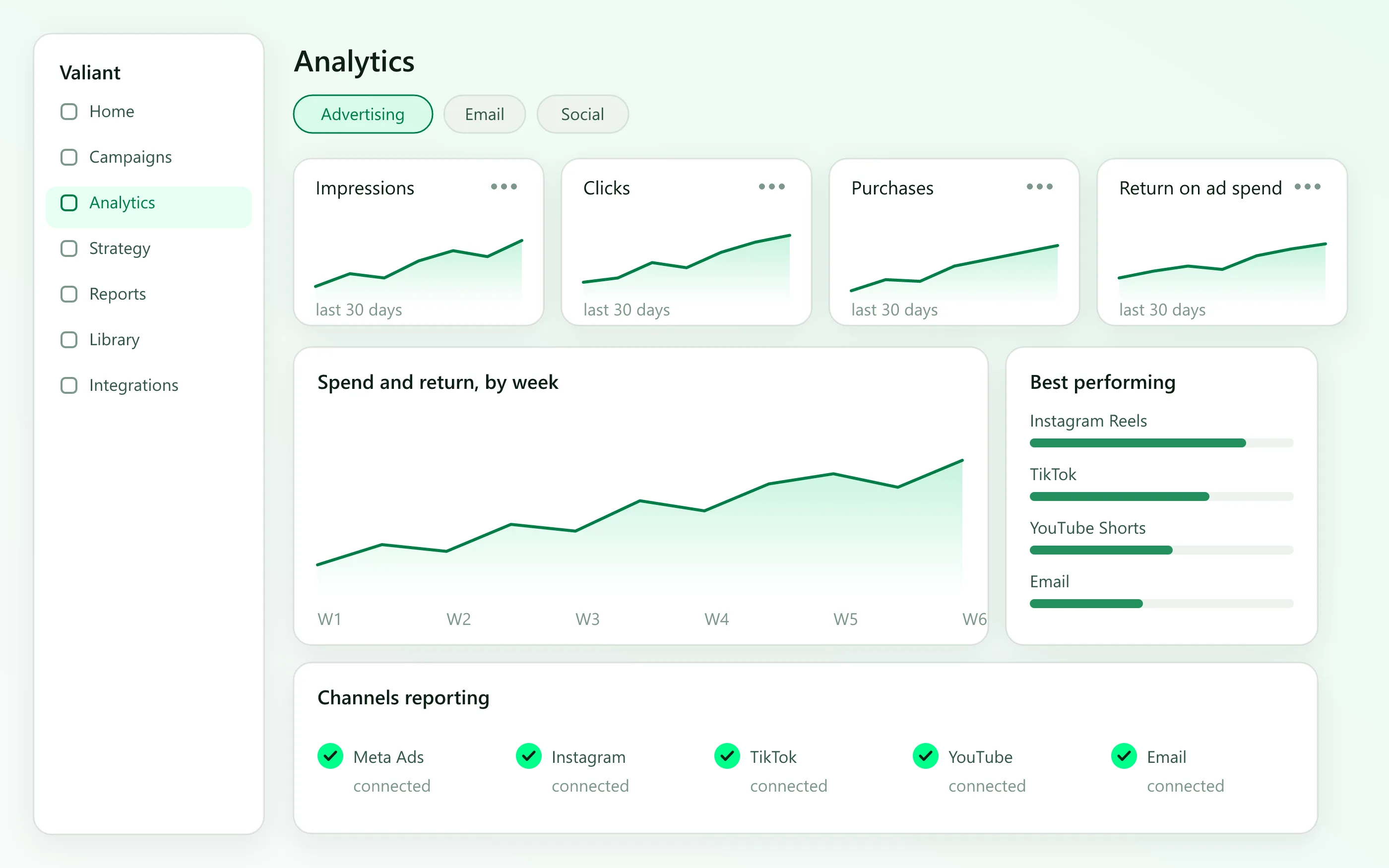The image size is (1389, 868).
Task: Click the Instagram connected checkmark icon
Action: [x=529, y=756]
